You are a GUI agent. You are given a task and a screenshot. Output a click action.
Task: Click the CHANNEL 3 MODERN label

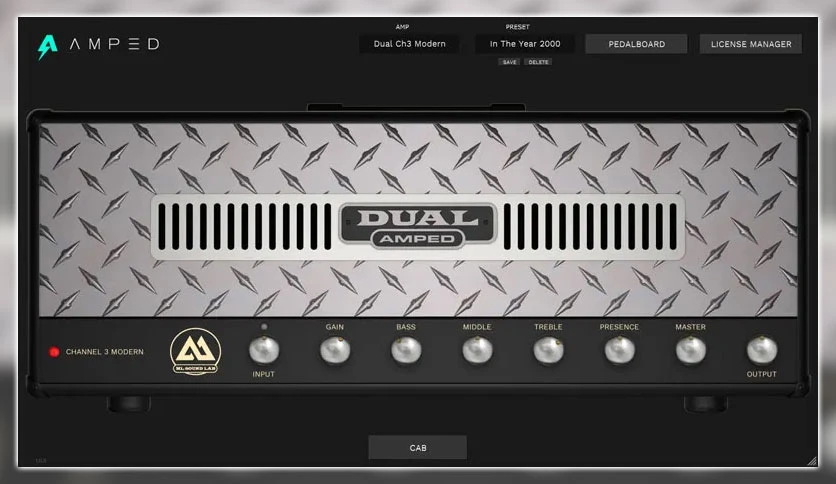pyautogui.click(x=104, y=352)
